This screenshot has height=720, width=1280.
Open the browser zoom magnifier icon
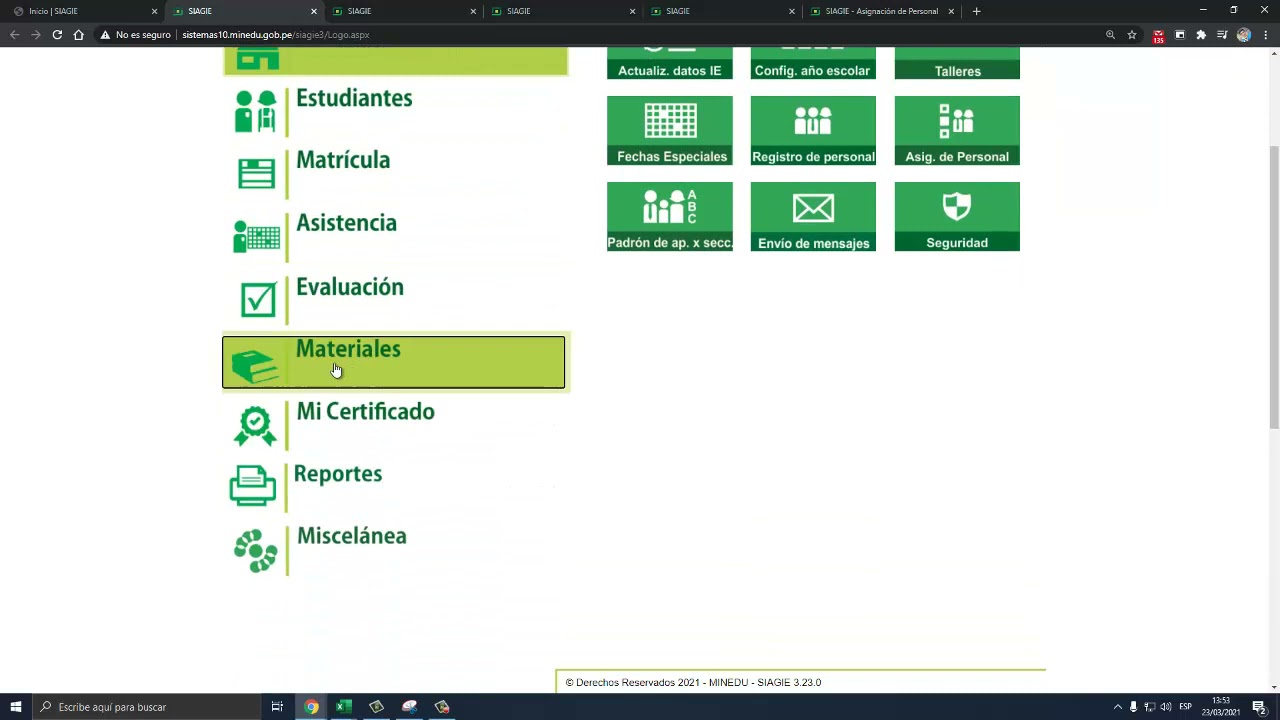tap(1110, 34)
